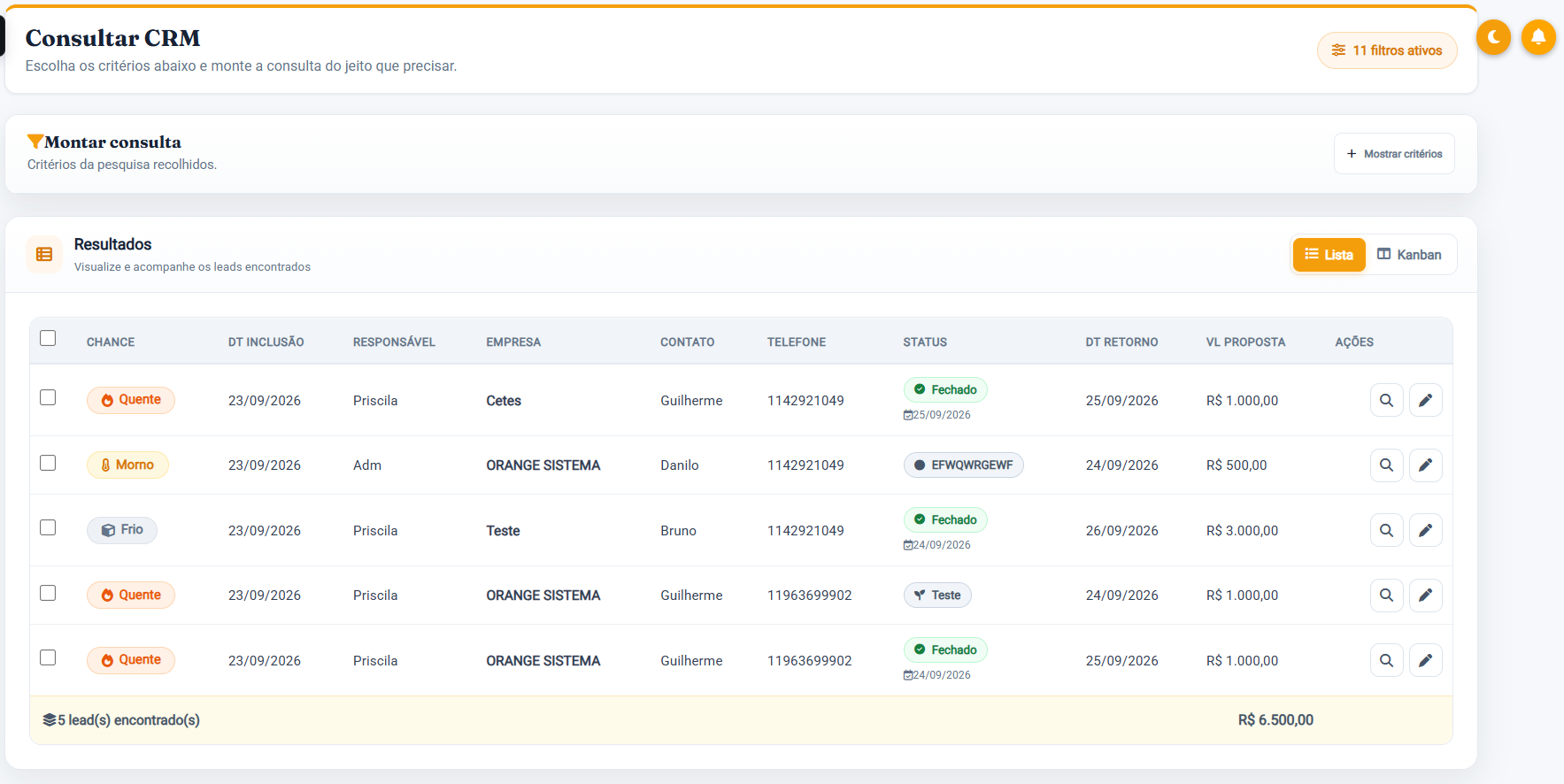Check the row with Teste status

click(x=48, y=593)
